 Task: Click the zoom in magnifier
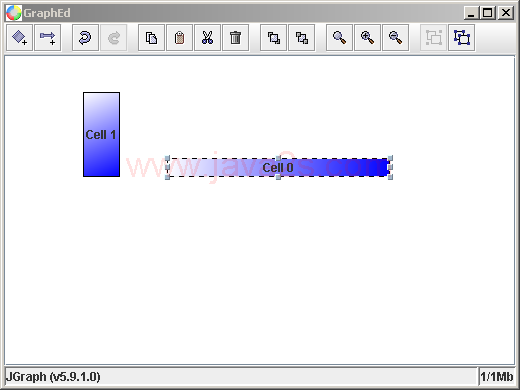tap(367, 38)
